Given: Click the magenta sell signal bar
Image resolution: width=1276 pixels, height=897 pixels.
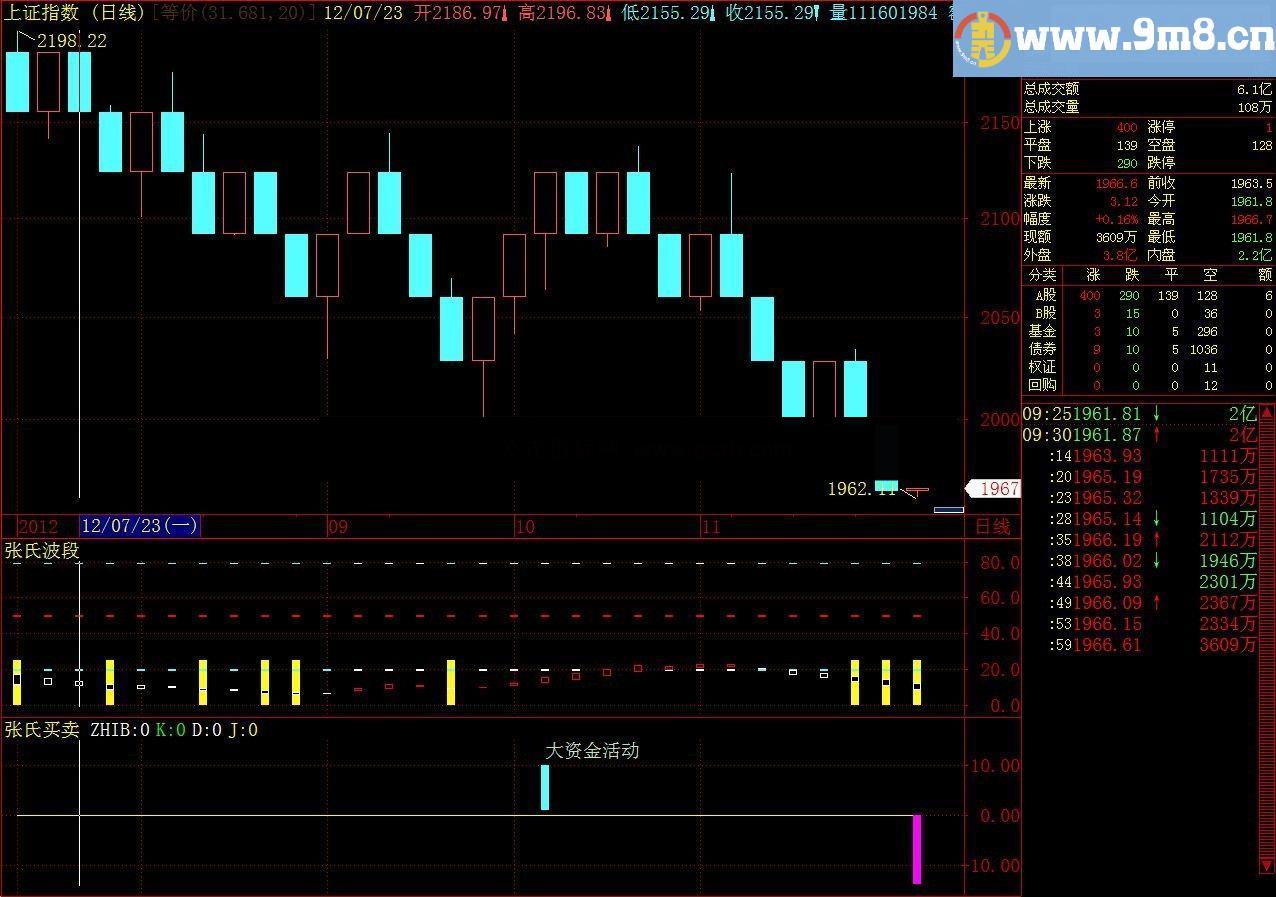Looking at the screenshot, I should tap(917, 849).
